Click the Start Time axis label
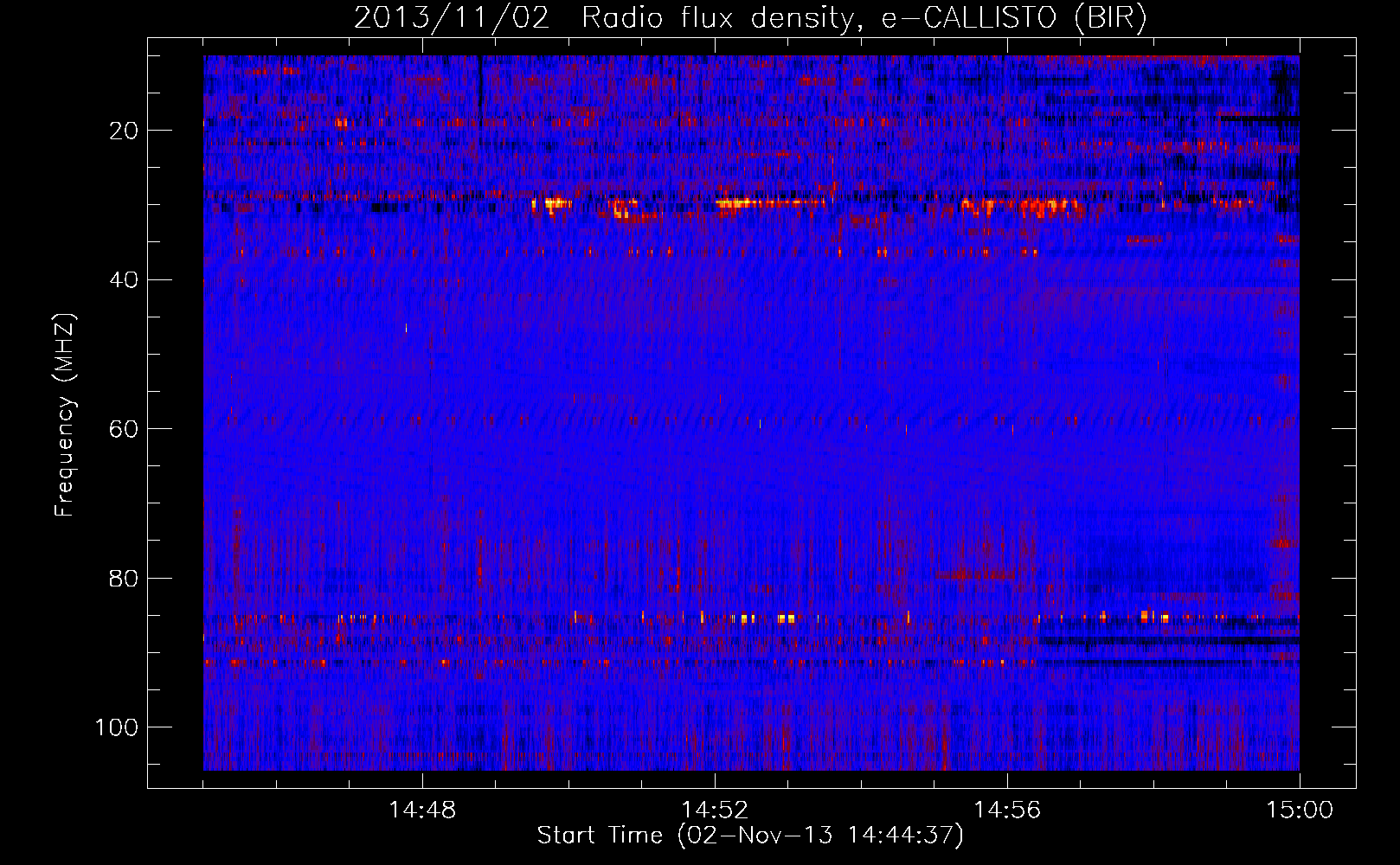1400x865 pixels. click(750, 836)
